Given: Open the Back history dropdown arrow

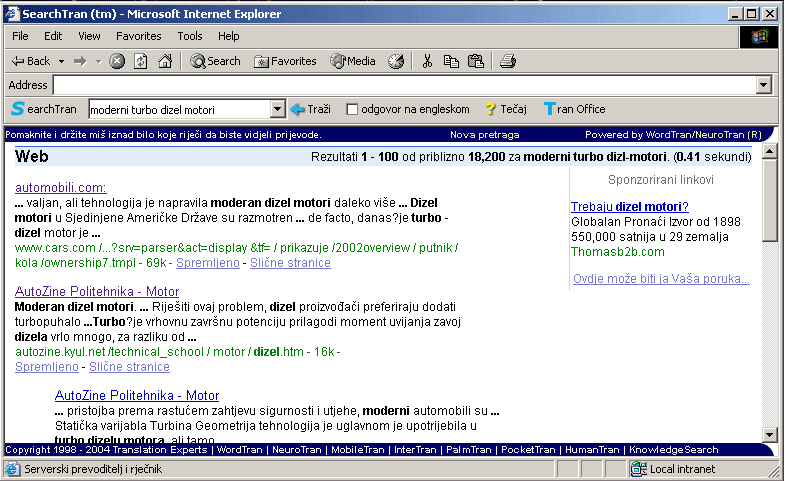Looking at the screenshot, I should pyautogui.click(x=62, y=61).
